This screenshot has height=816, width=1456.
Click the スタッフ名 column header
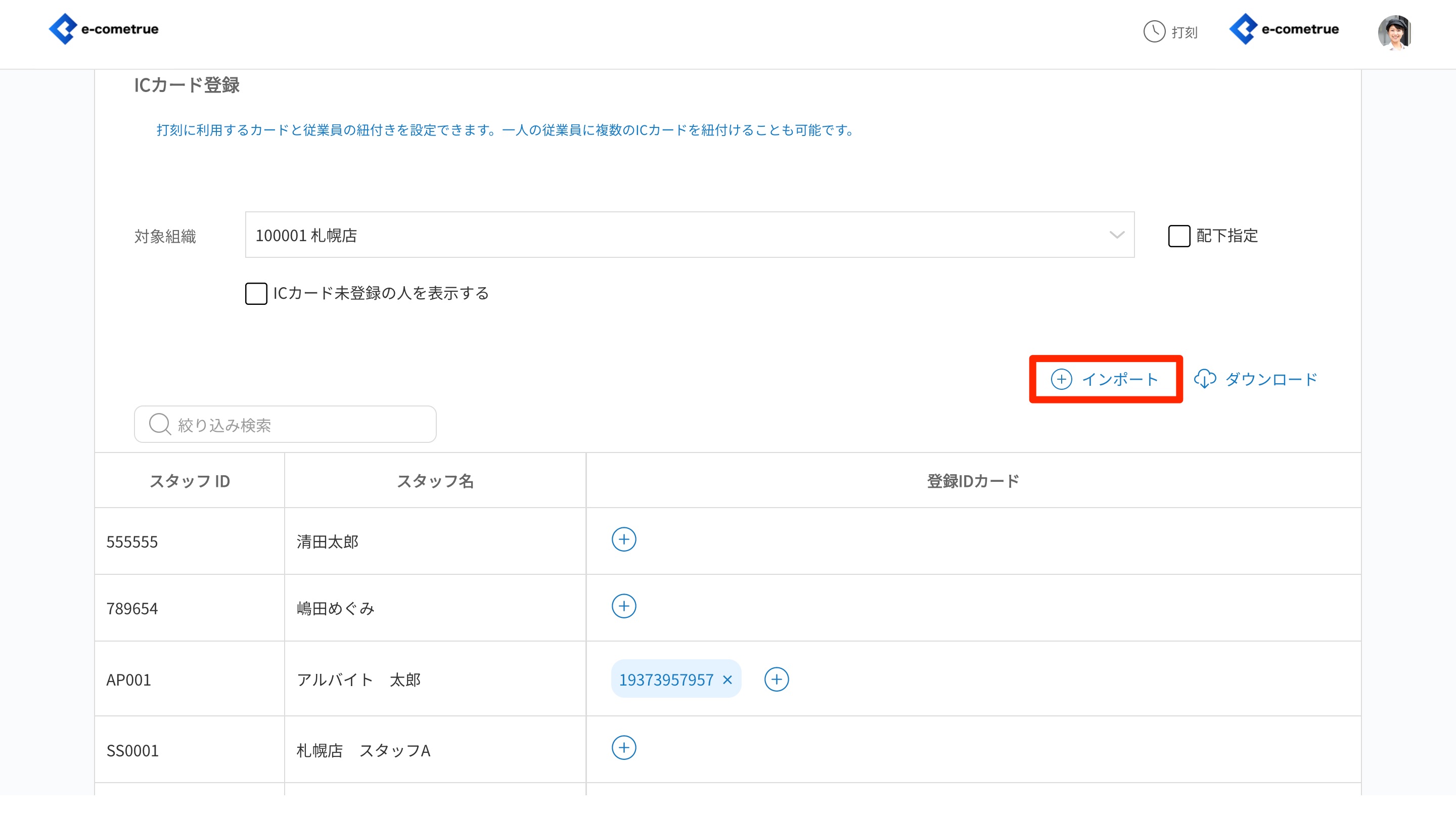click(435, 481)
